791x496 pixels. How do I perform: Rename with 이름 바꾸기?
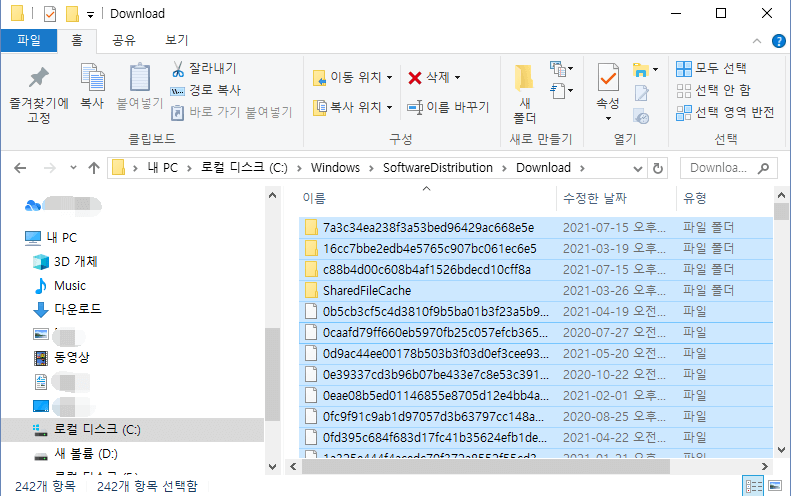(x=448, y=107)
